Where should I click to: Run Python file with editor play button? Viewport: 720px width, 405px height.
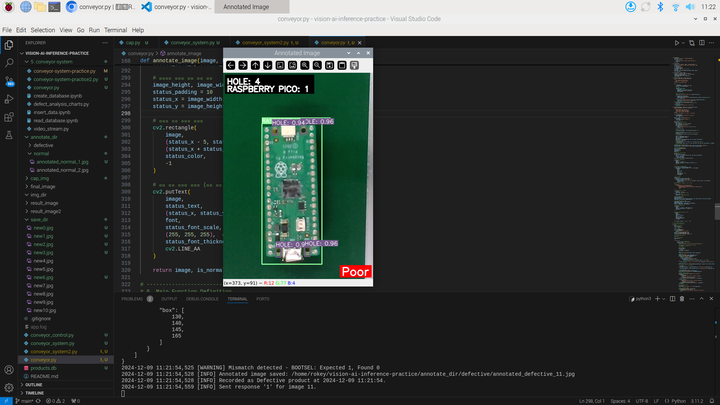click(676, 43)
